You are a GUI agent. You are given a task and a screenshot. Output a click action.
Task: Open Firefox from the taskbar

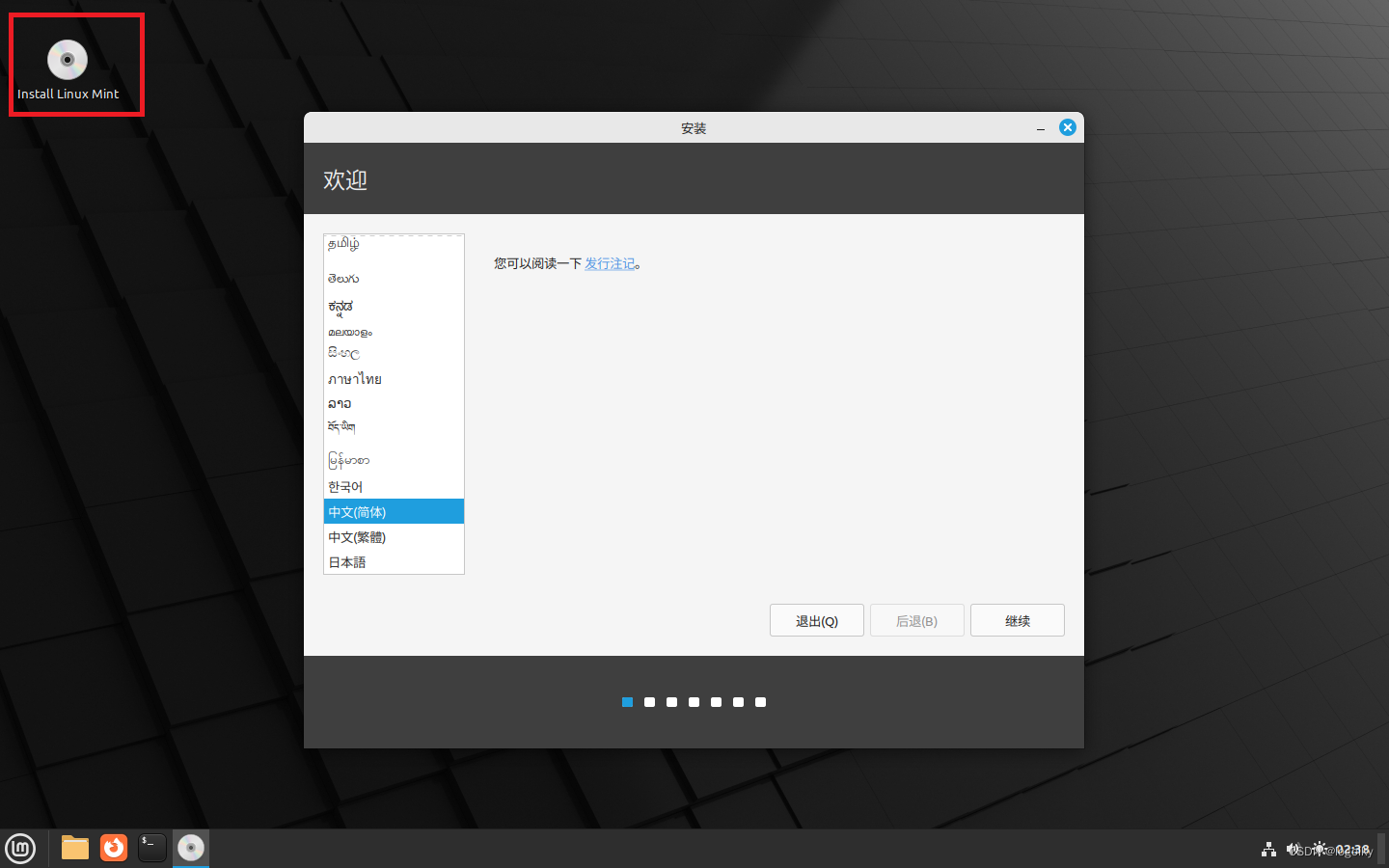[113, 848]
